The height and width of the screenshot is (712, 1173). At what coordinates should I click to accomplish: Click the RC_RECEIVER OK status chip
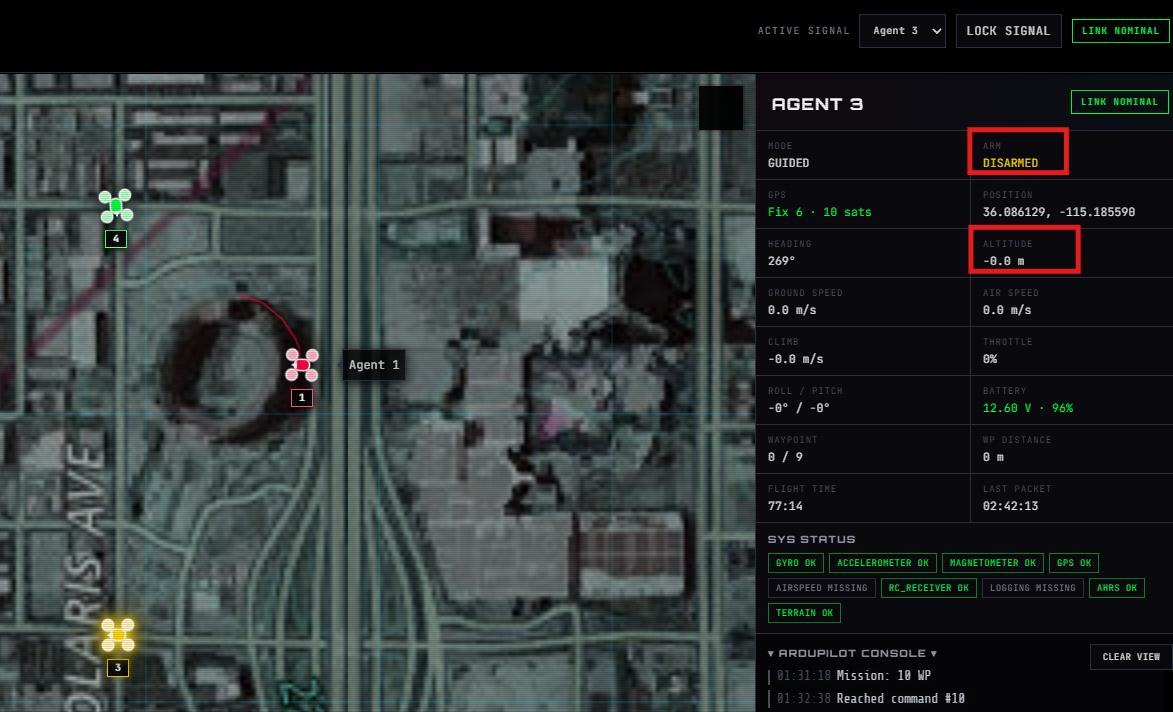click(928, 588)
